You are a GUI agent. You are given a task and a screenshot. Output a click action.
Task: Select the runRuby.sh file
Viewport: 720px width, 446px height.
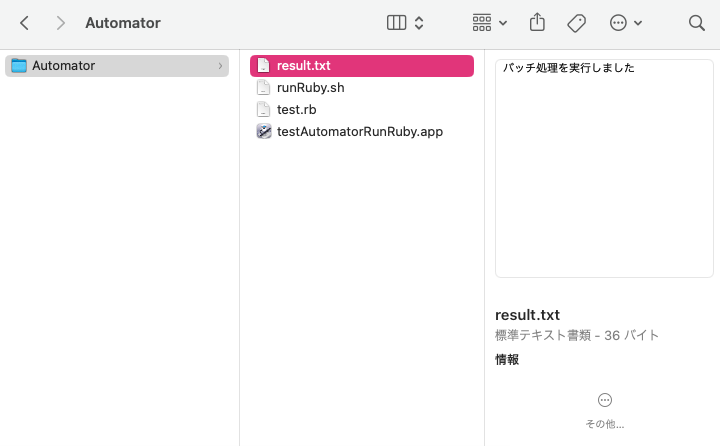[x=310, y=88]
